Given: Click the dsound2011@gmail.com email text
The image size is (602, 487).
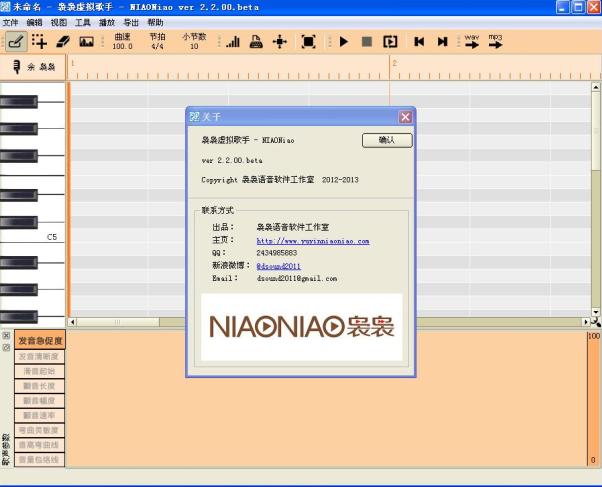Looking at the screenshot, I should point(297,278).
